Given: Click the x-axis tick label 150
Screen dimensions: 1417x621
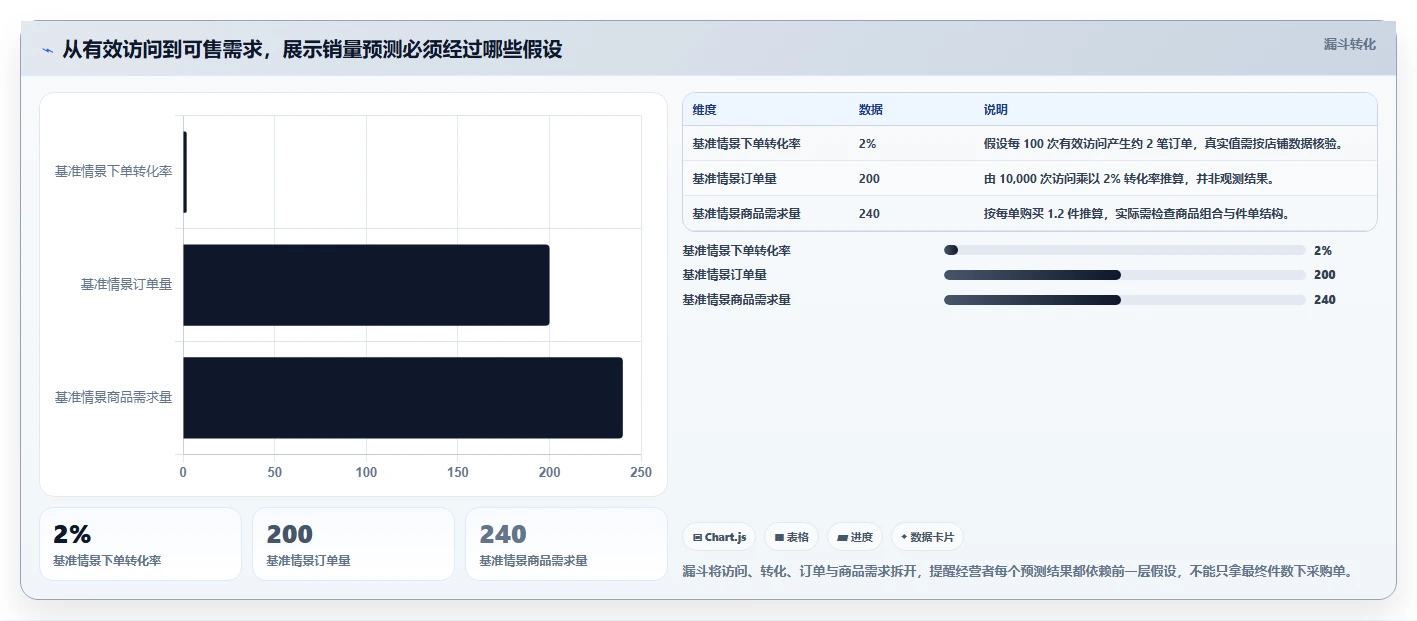Looking at the screenshot, I should [x=458, y=472].
